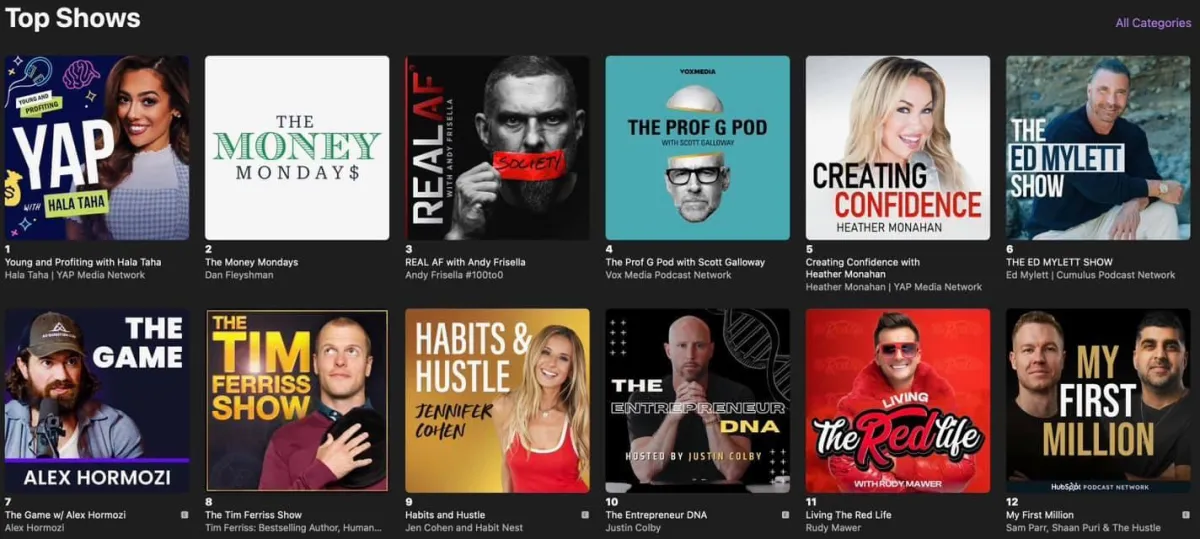Open 'Creating Confidence with Heather Monahan' title
The height and width of the screenshot is (539, 1200).
[x=863, y=268]
